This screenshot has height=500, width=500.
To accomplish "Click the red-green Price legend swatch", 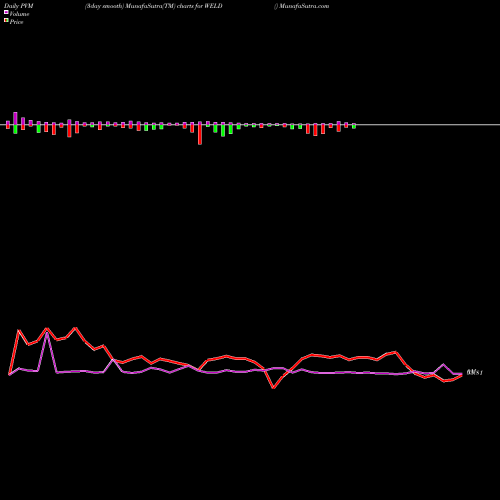I will pos(6,21).
